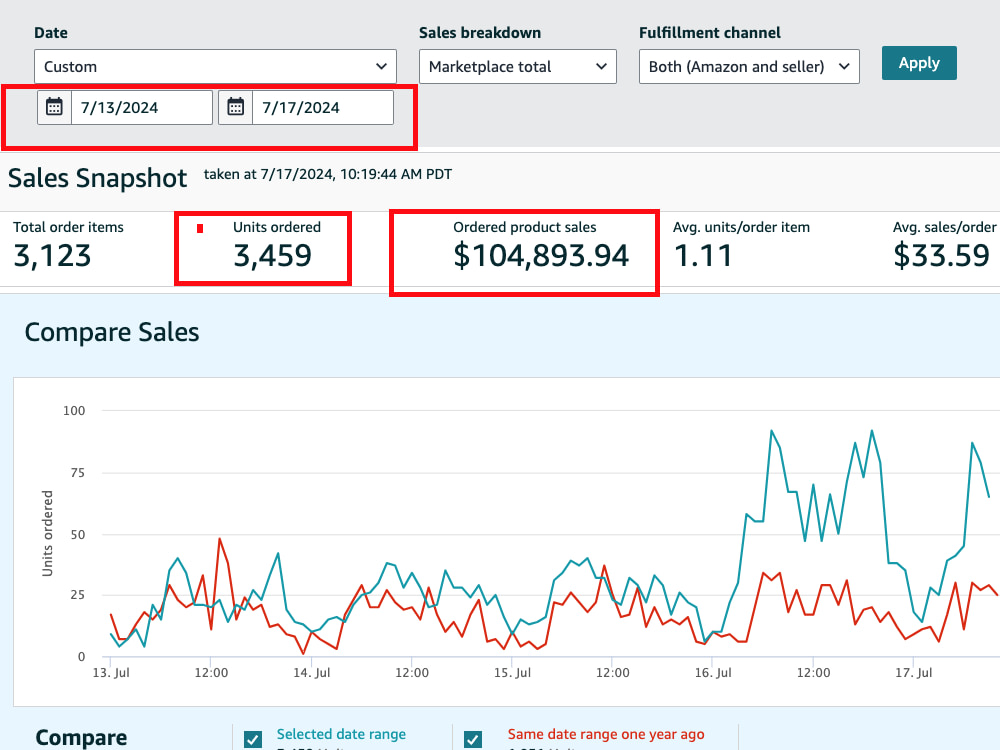Click the Apply button
1000x750 pixels.
click(x=919, y=63)
